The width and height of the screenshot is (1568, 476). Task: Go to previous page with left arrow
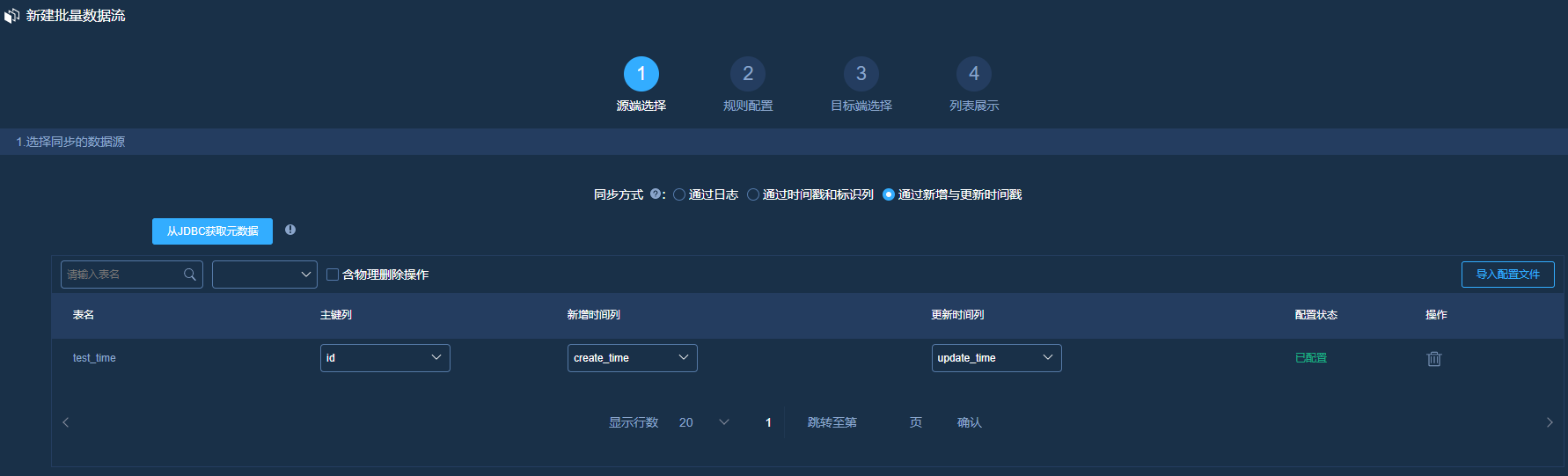(66, 422)
